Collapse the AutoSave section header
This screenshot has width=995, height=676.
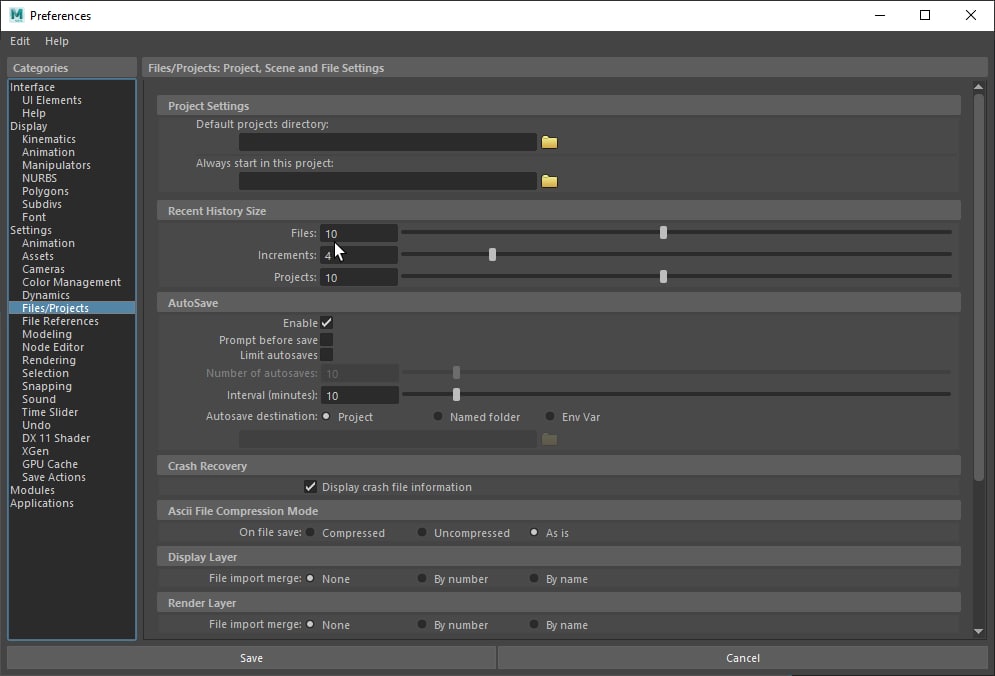click(559, 303)
